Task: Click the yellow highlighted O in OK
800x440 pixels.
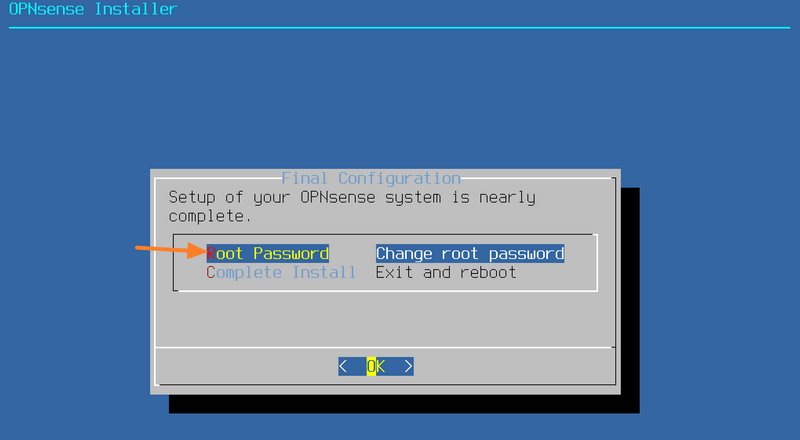Action: point(371,366)
